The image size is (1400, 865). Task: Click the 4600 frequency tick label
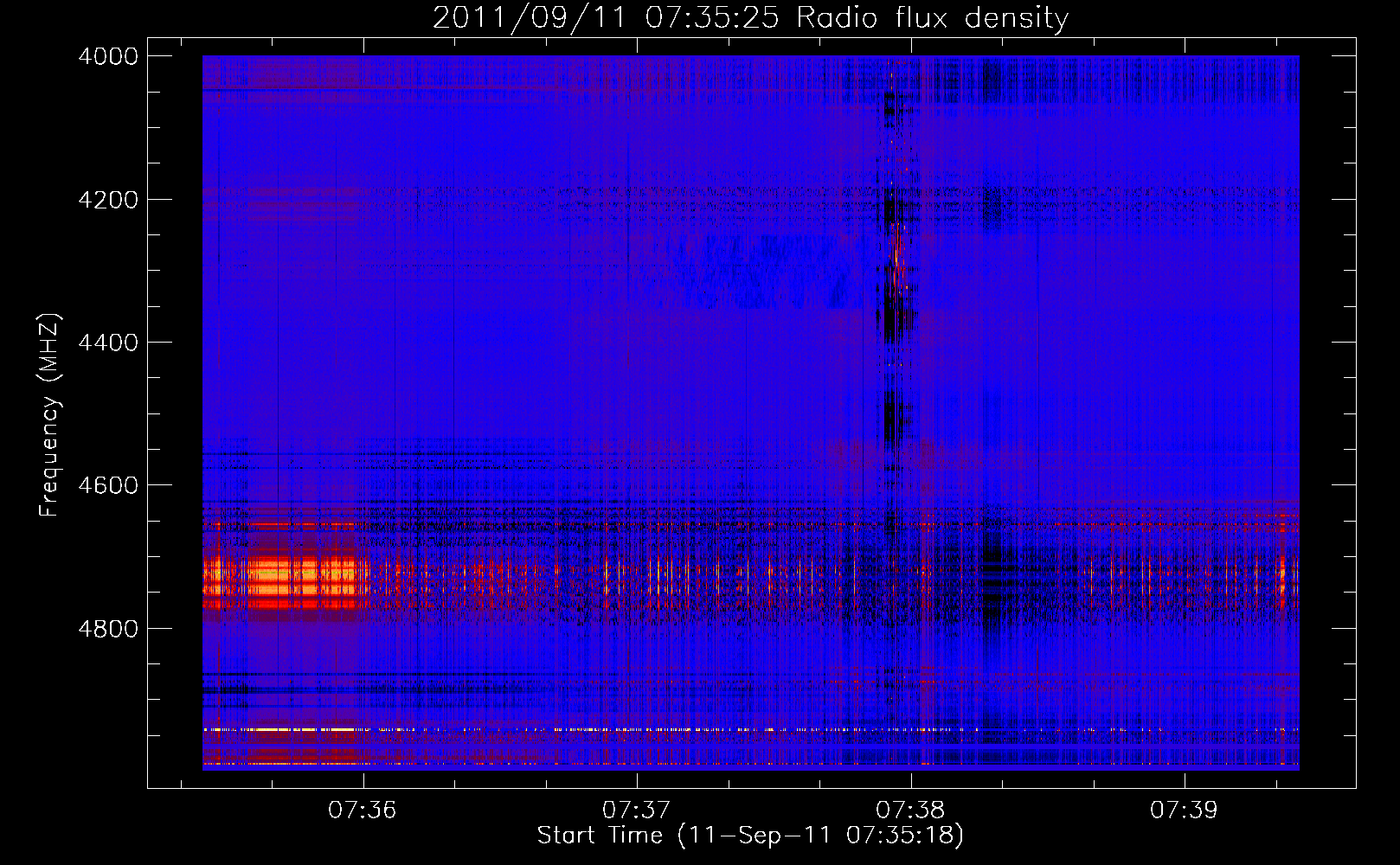108,485
